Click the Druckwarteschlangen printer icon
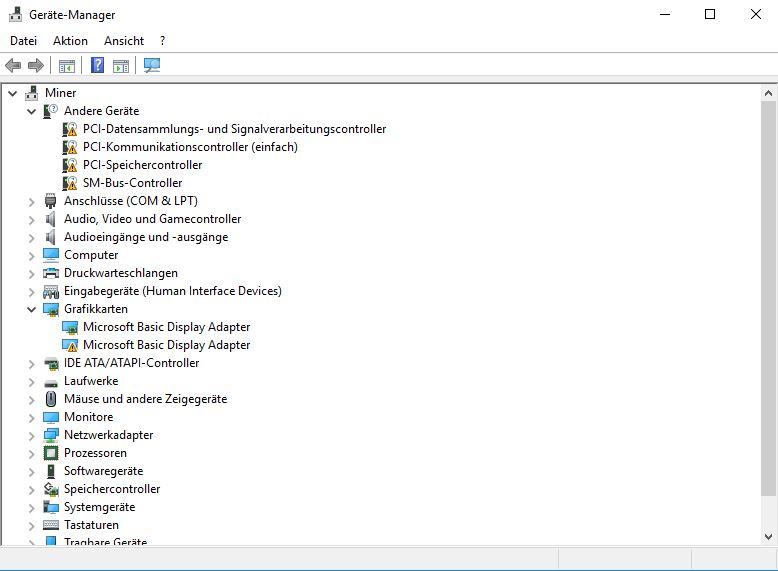 click(51, 273)
